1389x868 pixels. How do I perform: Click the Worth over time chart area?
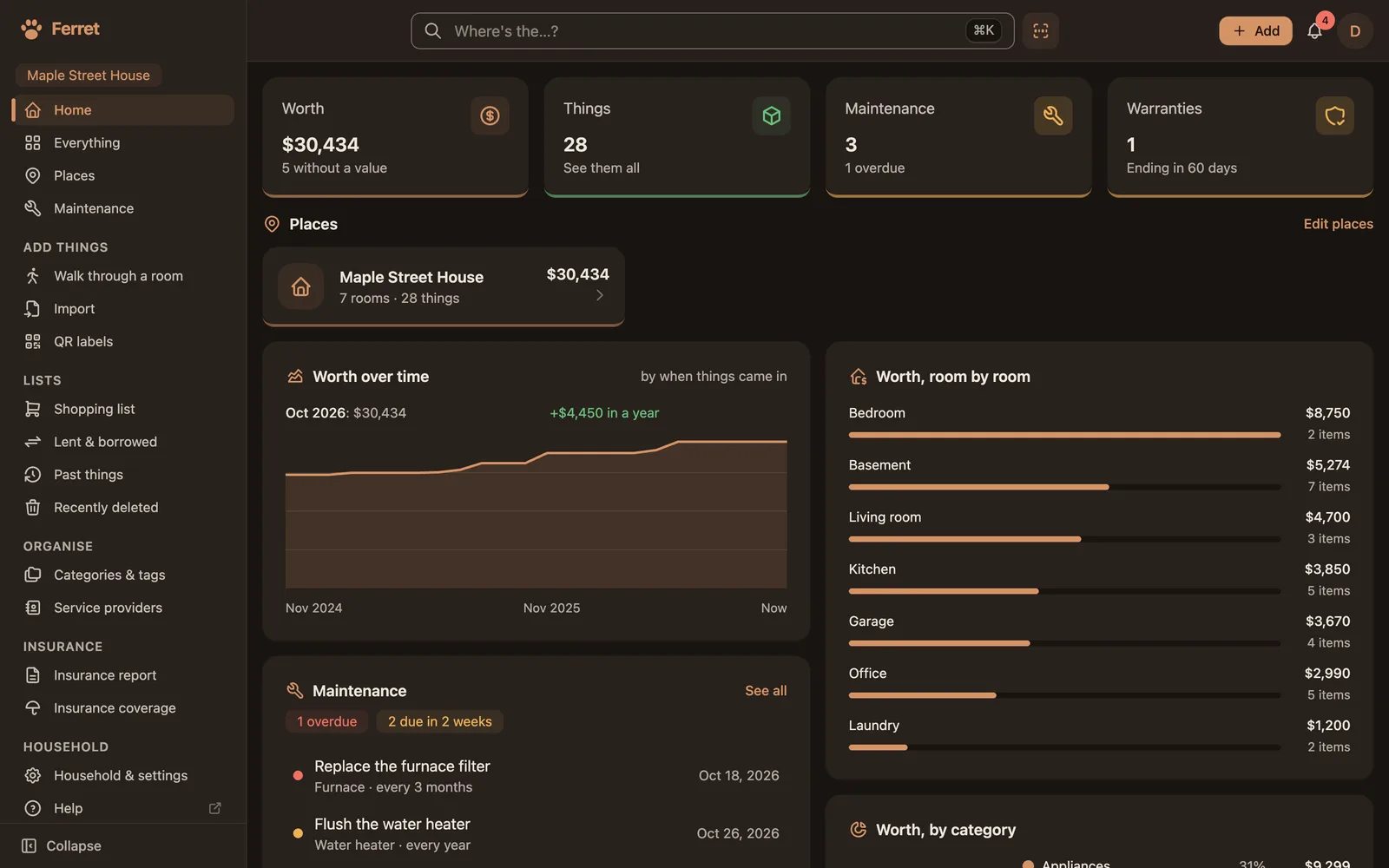coord(537,514)
